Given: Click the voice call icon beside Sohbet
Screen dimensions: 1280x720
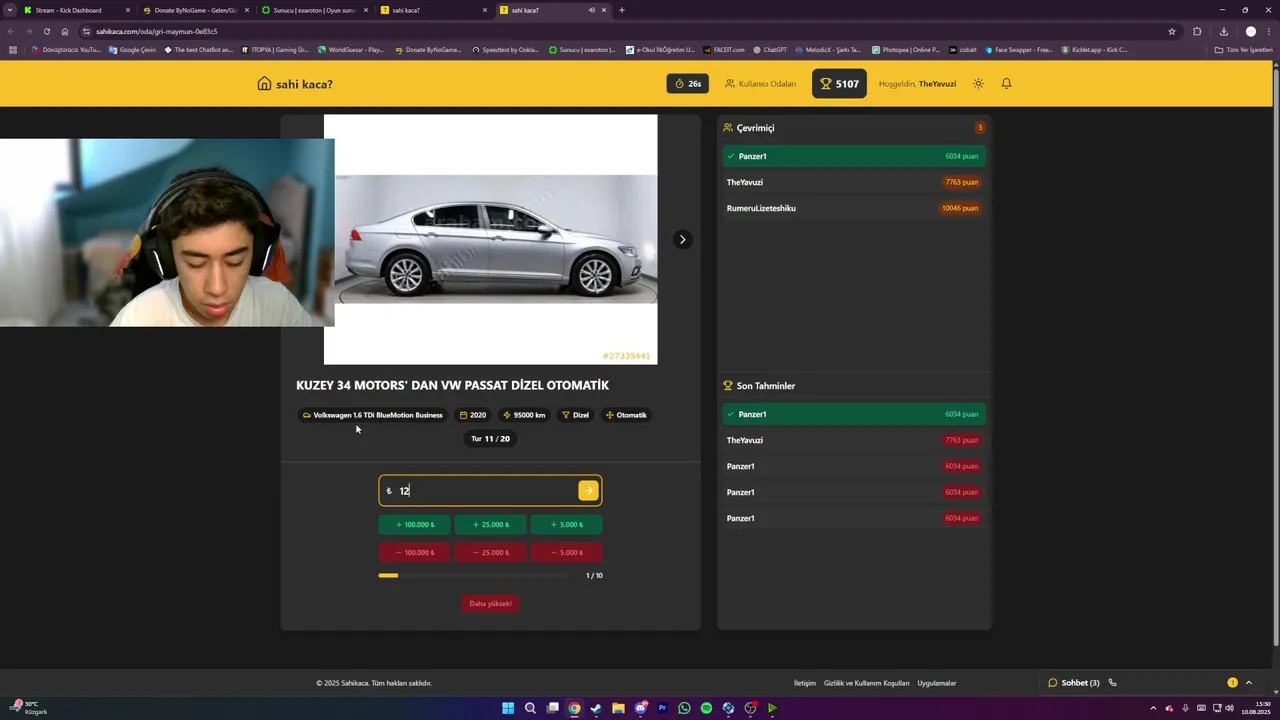Looking at the screenshot, I should coord(1112,683).
